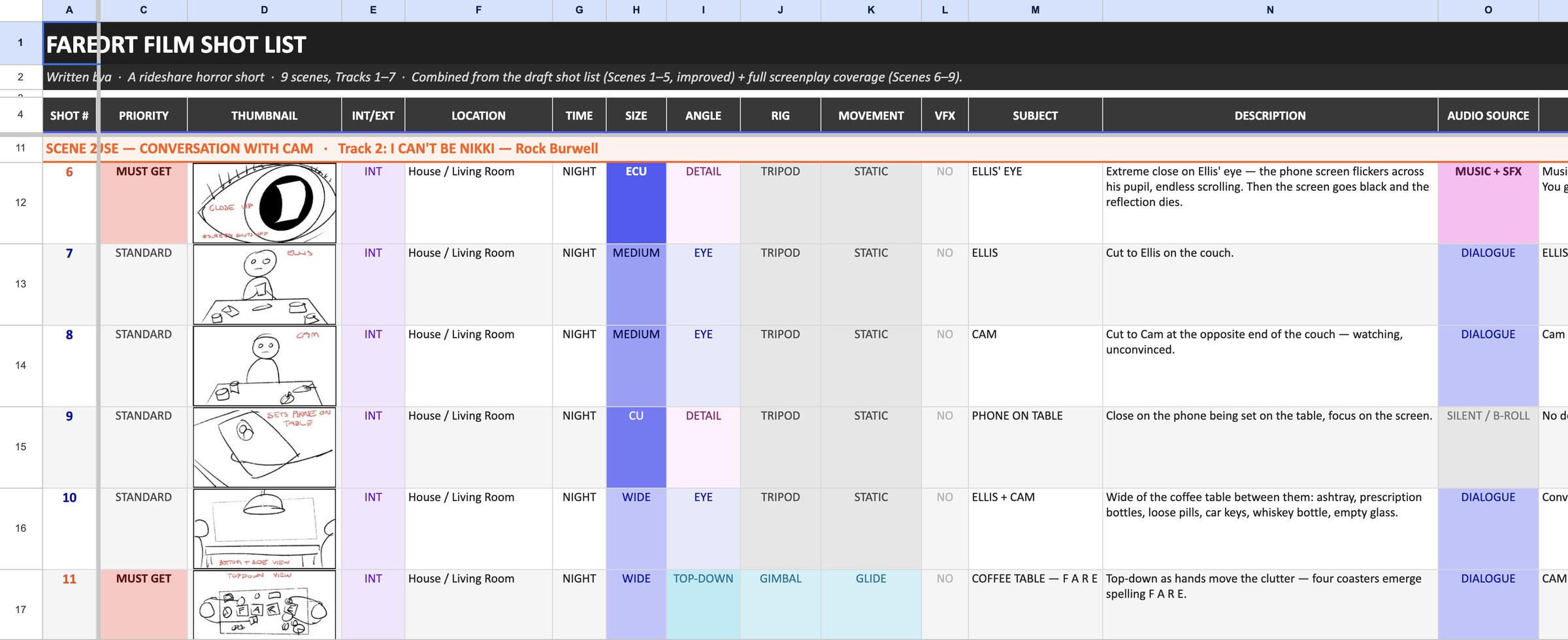This screenshot has height=640, width=1568.
Task: Click the DESCRIPTION header cell
Action: pyautogui.click(x=1270, y=116)
